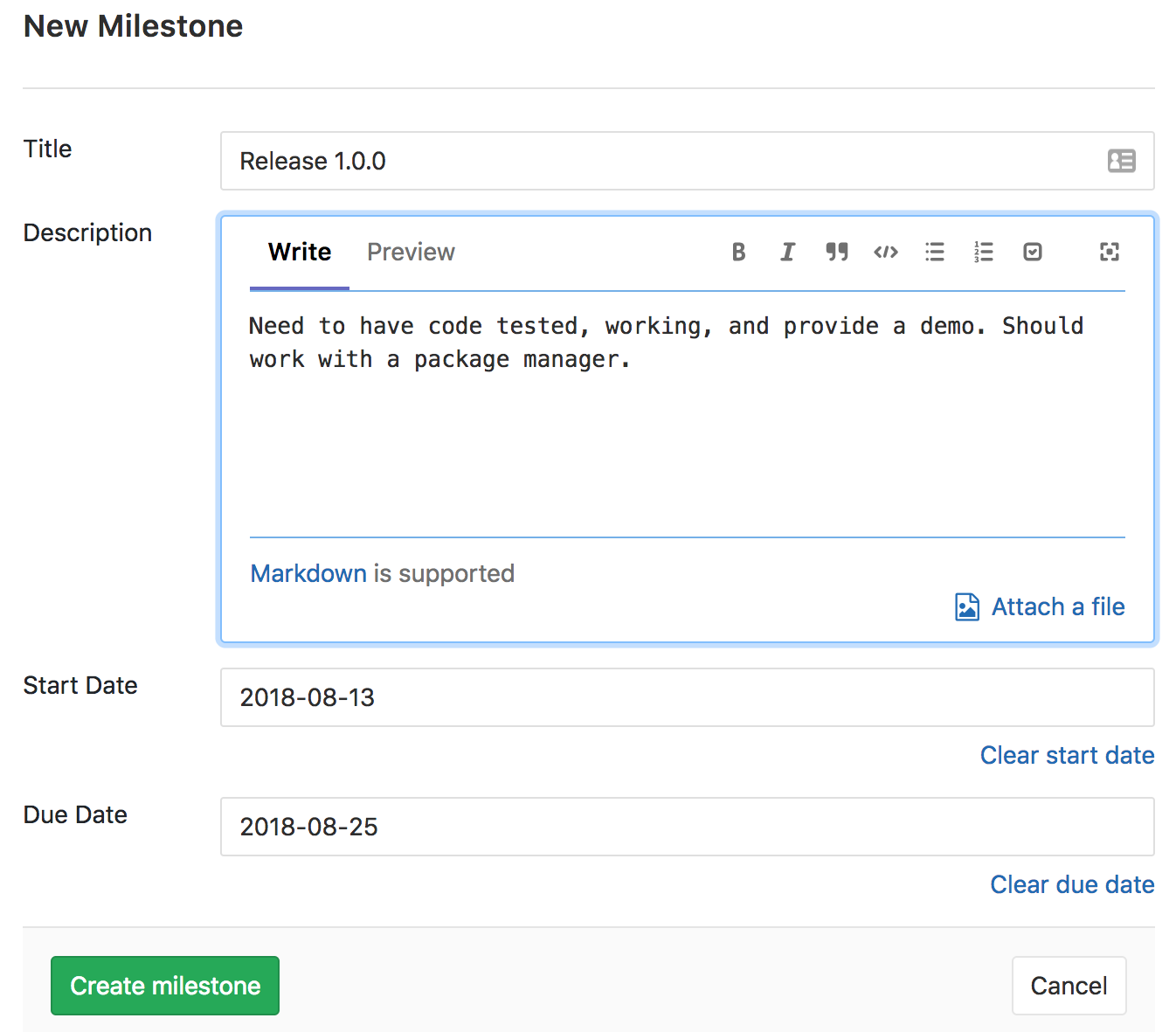Screen dimensions: 1176x1032
Task: Click the 'is supported' text
Action: [444, 573]
